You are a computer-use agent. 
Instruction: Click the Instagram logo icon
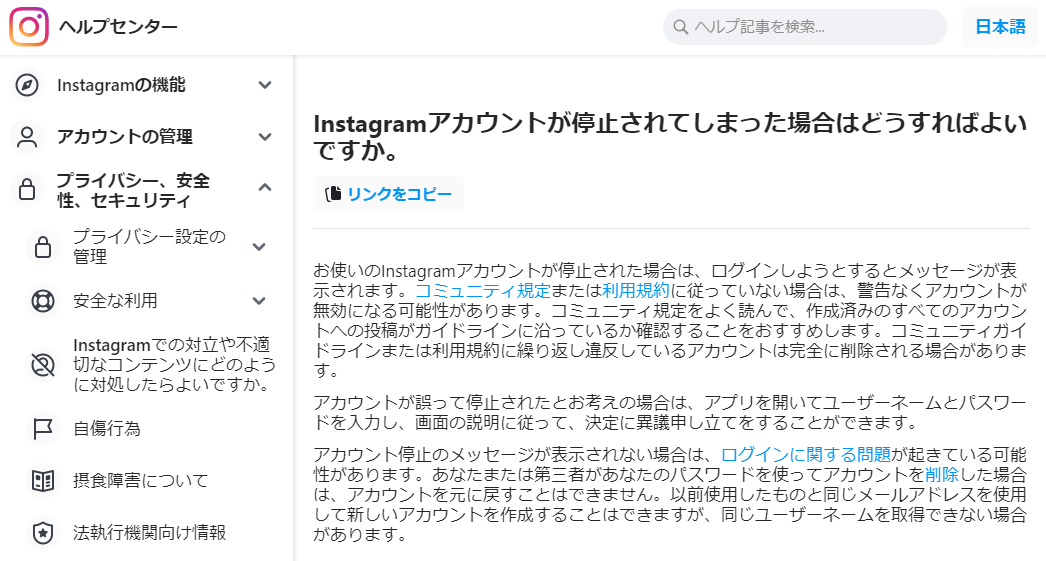click(29, 27)
